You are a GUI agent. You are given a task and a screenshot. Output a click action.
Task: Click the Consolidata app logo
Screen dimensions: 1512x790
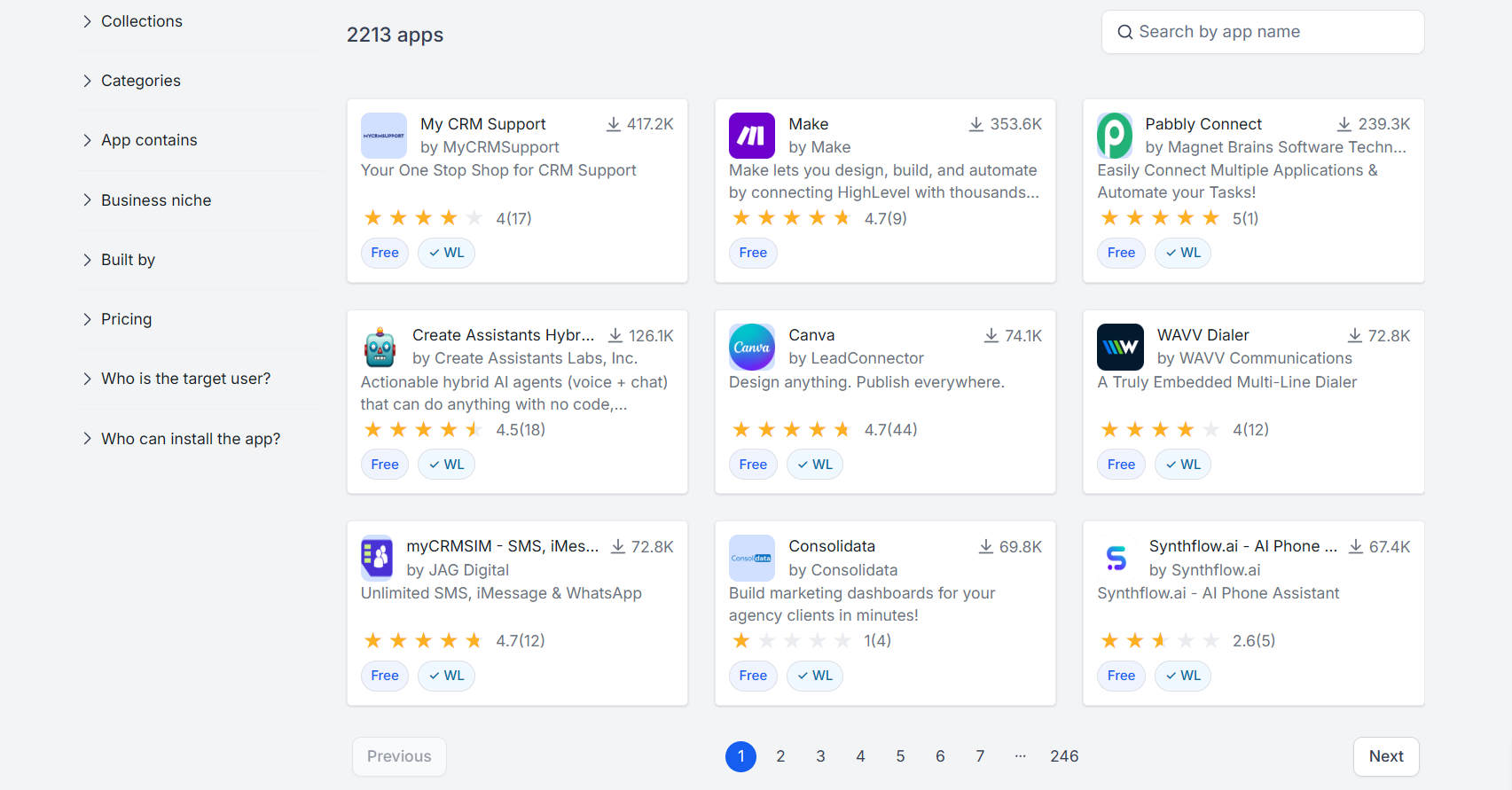click(752, 558)
